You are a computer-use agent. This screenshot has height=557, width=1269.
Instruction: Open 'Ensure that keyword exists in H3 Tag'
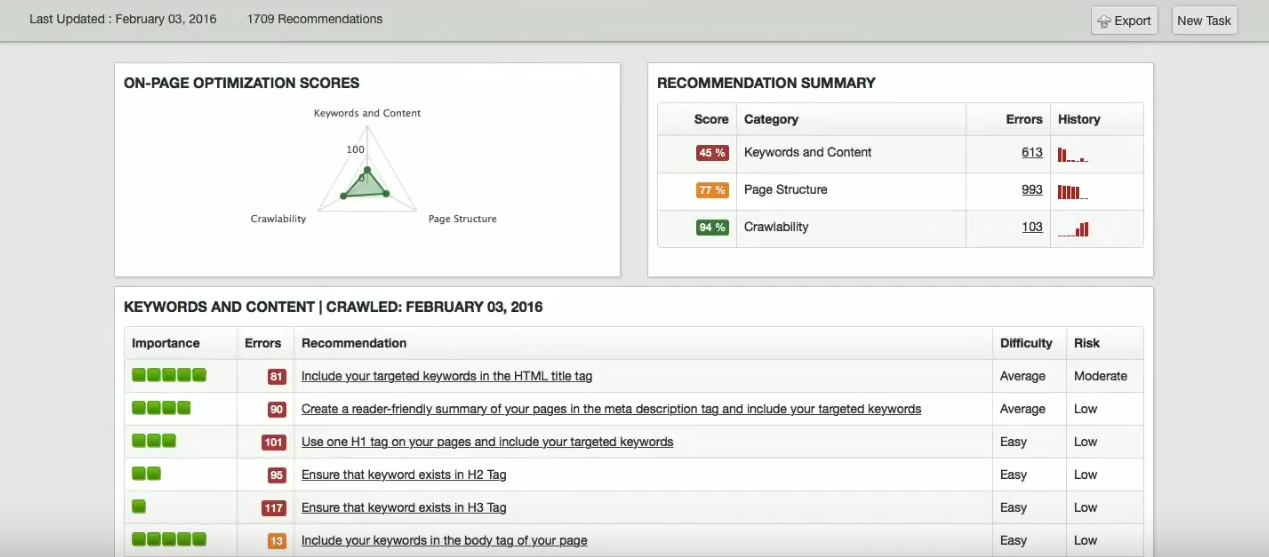click(403, 508)
